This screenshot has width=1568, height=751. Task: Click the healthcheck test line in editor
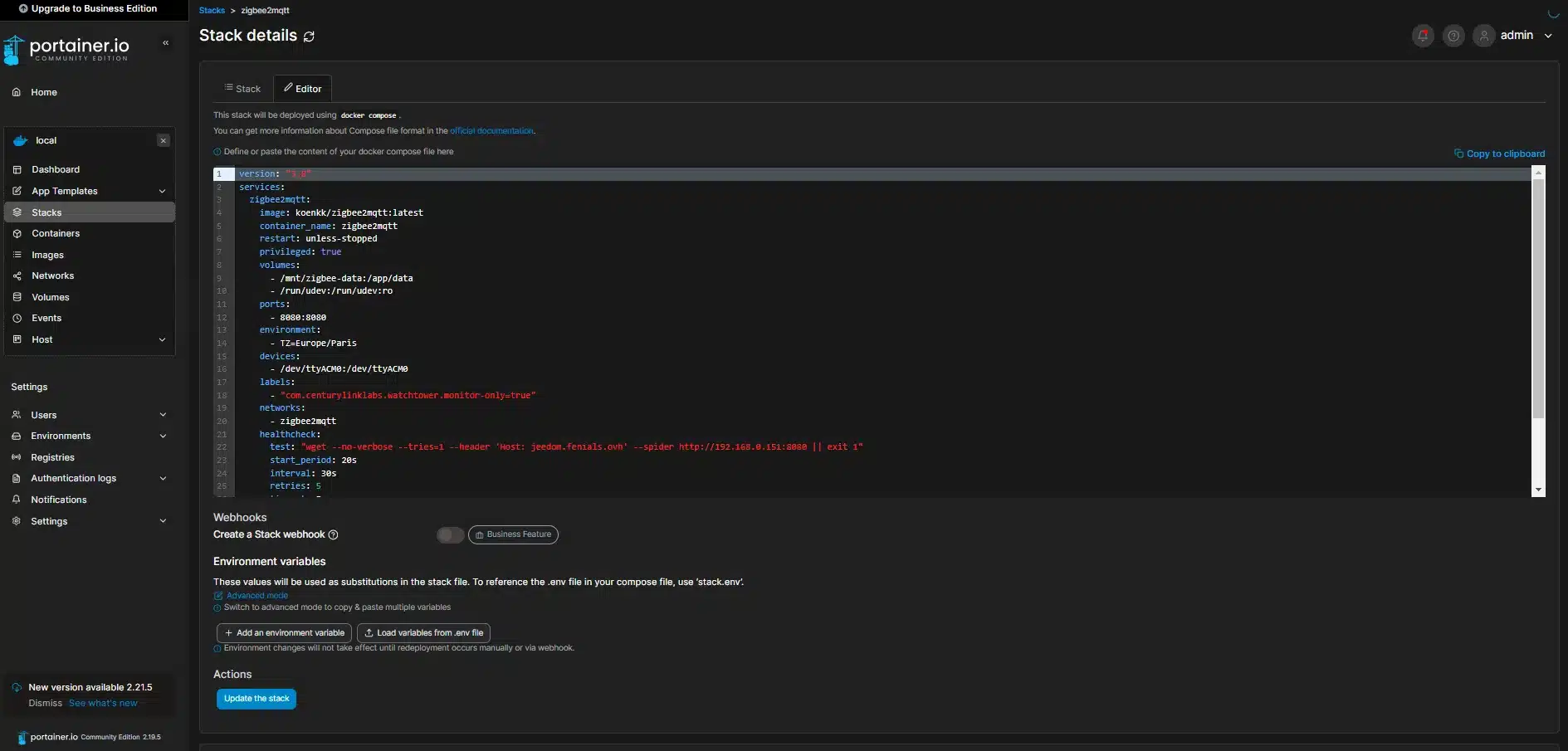(566, 447)
